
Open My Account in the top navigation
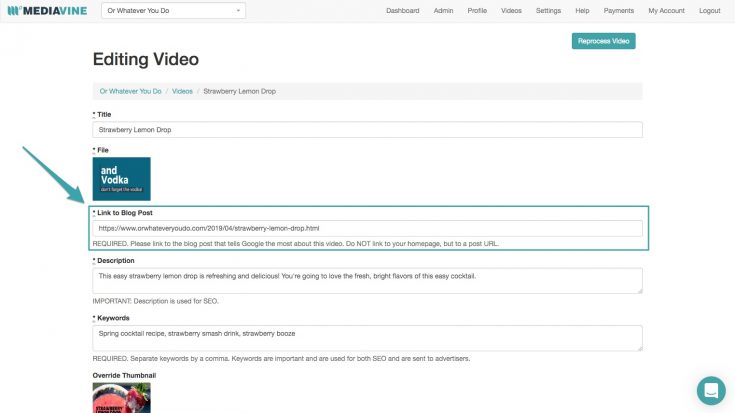tap(666, 10)
